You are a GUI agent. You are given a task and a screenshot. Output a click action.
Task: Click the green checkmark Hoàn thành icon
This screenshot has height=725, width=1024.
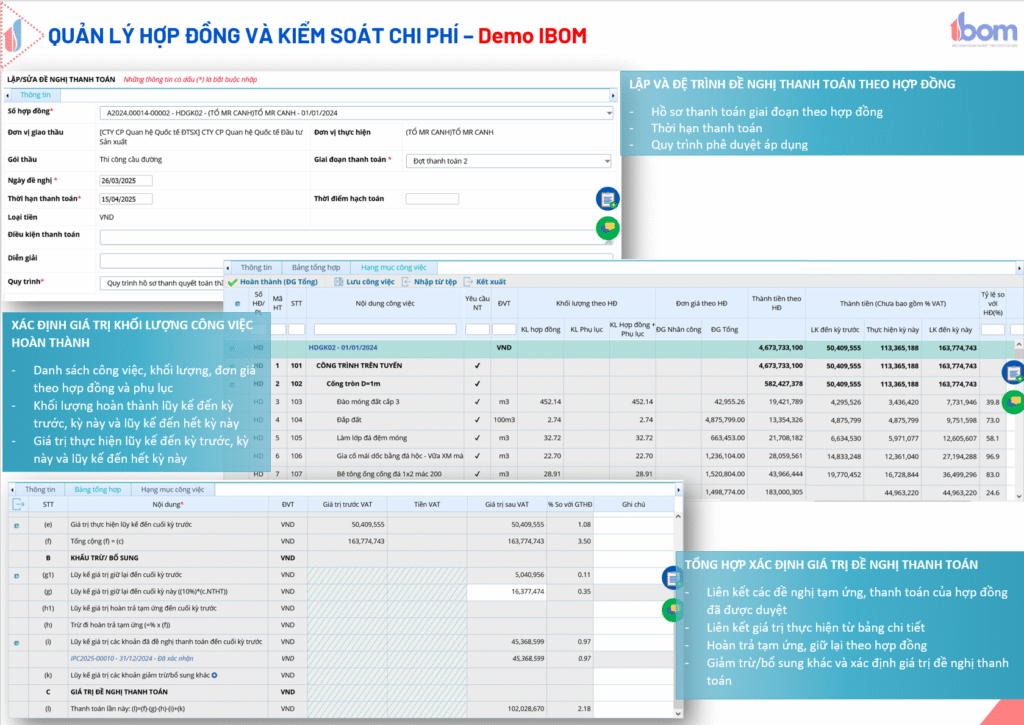click(x=233, y=283)
